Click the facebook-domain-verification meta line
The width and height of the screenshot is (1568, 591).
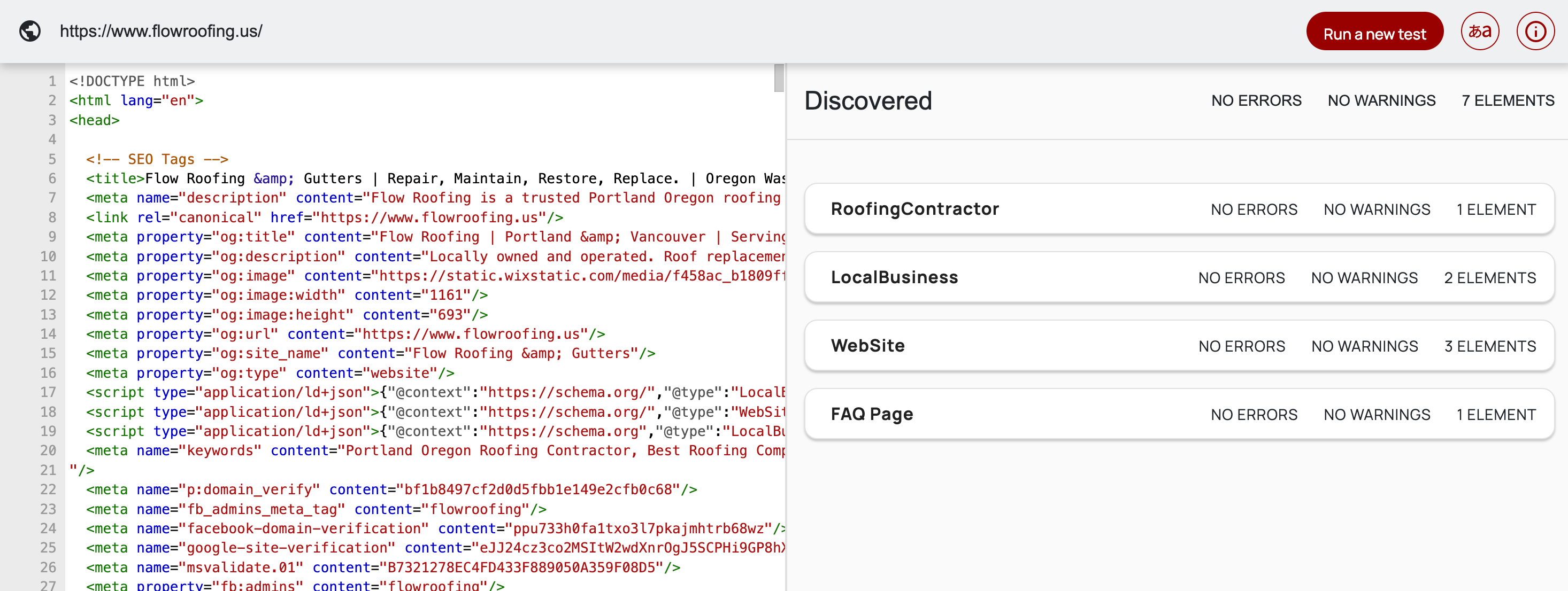coord(435,528)
